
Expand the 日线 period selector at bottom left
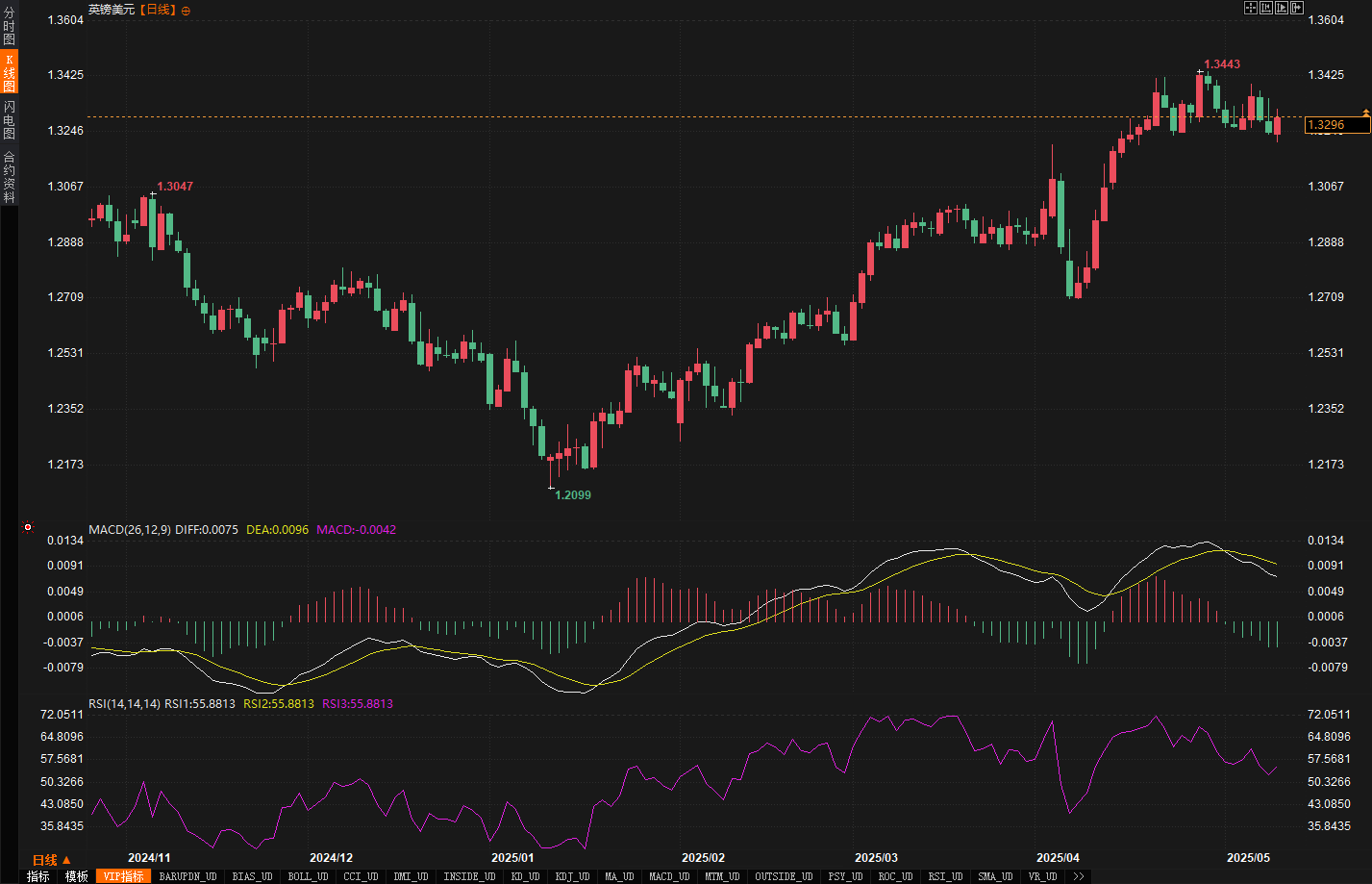51,860
